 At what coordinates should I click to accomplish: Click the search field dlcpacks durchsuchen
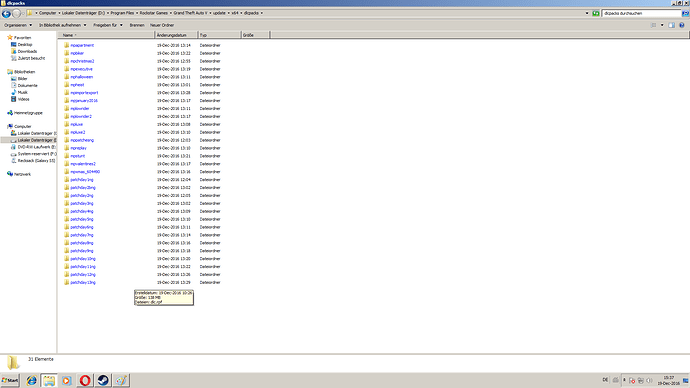tap(641, 13)
